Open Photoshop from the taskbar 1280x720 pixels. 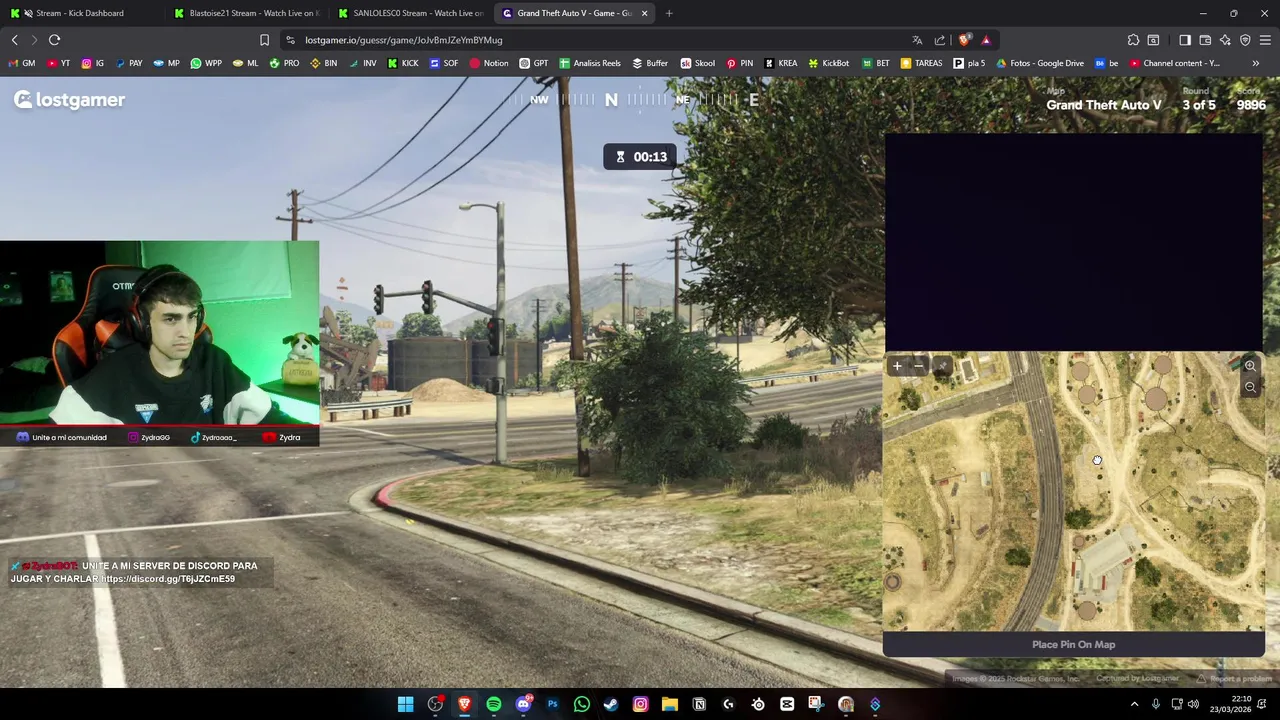[552, 704]
